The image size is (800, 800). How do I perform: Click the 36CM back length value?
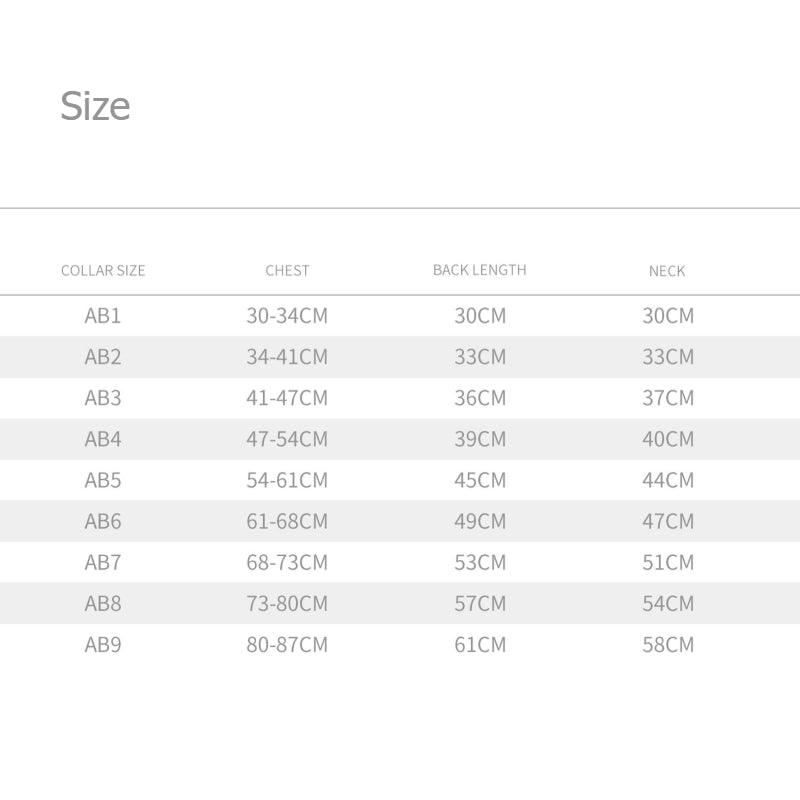click(480, 398)
